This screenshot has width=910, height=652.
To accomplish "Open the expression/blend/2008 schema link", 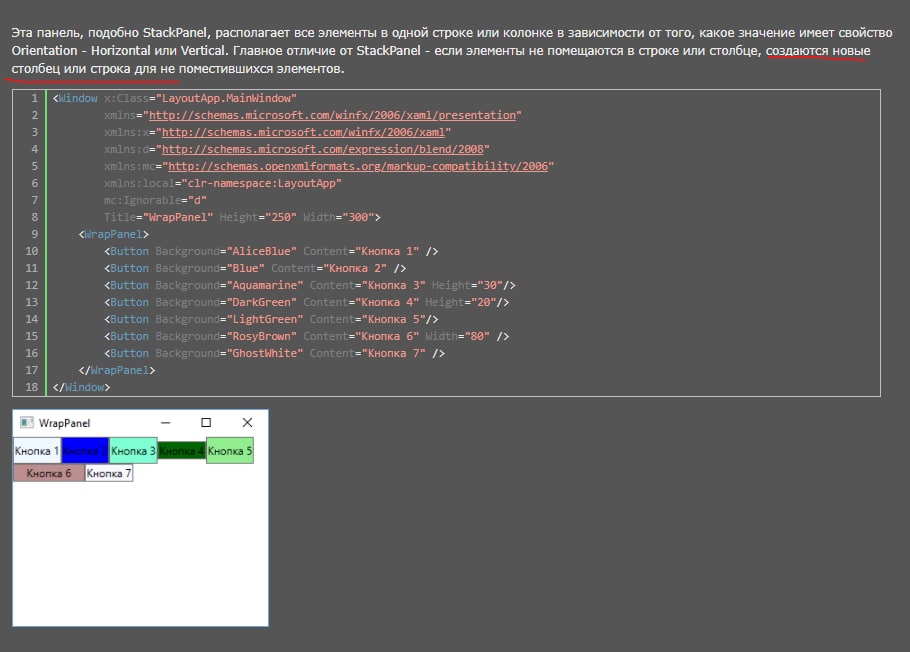I will [322, 149].
